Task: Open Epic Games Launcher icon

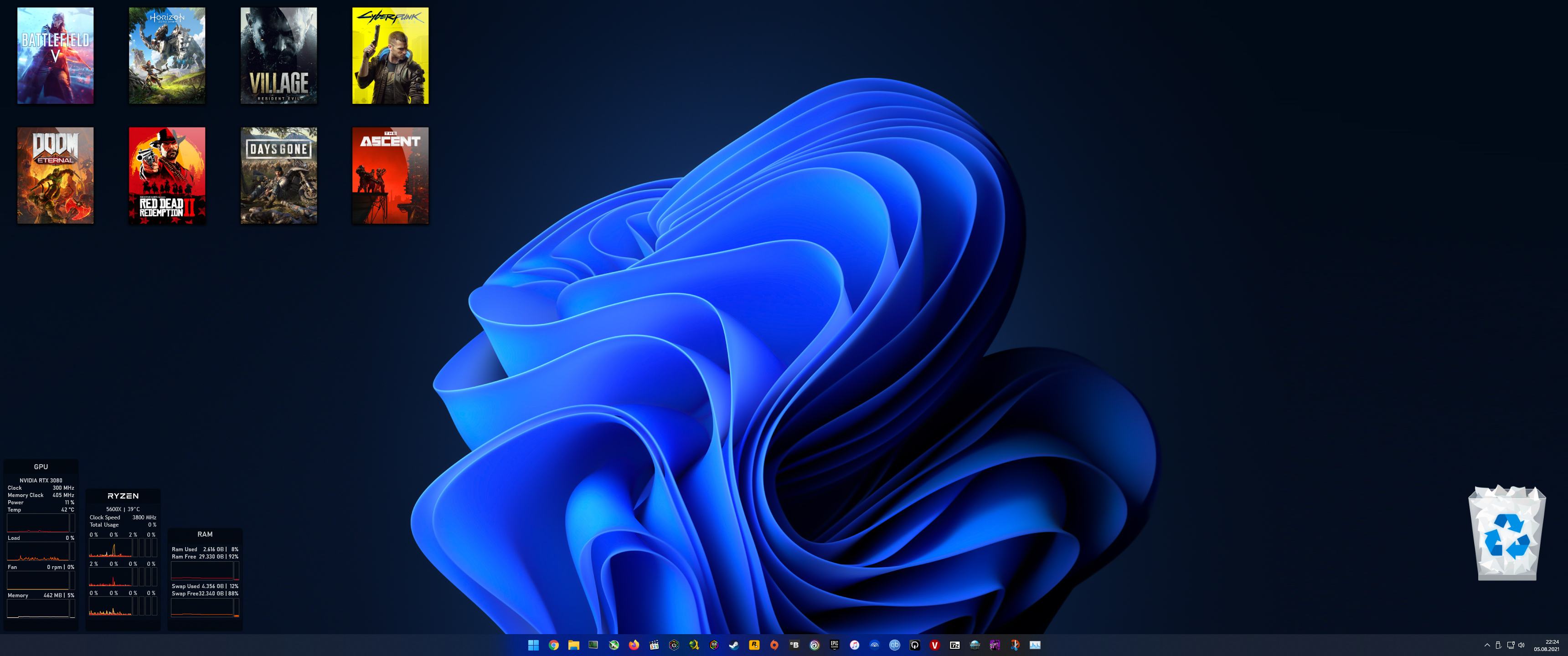Action: click(835, 645)
